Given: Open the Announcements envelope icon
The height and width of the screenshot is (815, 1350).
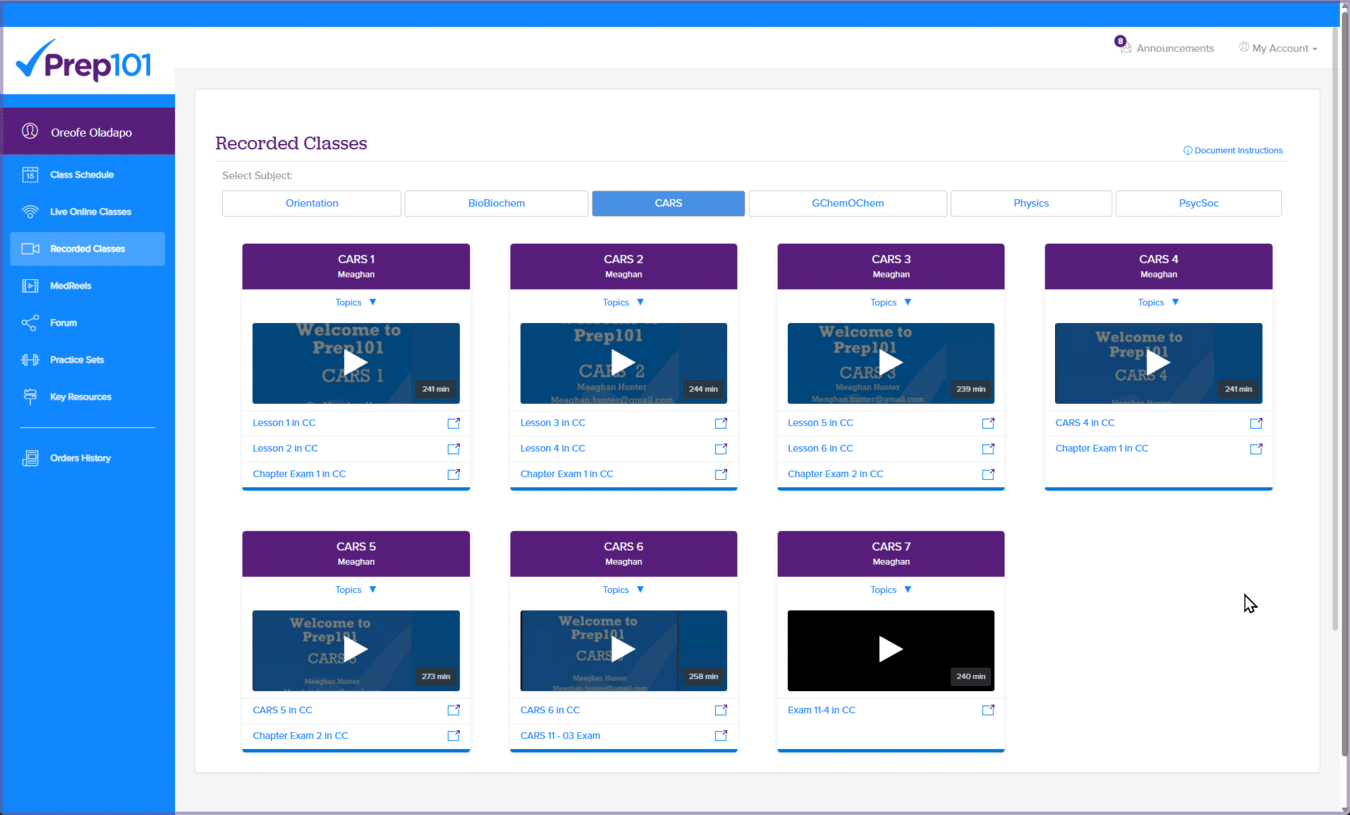Looking at the screenshot, I should [x=1125, y=47].
